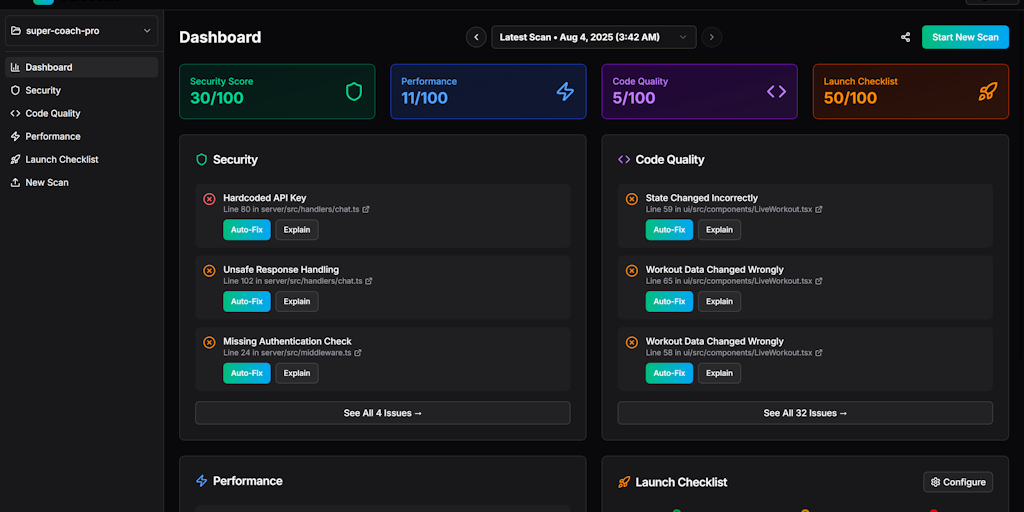See All 32 Issues in Code Quality
Screen dimensions: 1024x512
[805, 413]
